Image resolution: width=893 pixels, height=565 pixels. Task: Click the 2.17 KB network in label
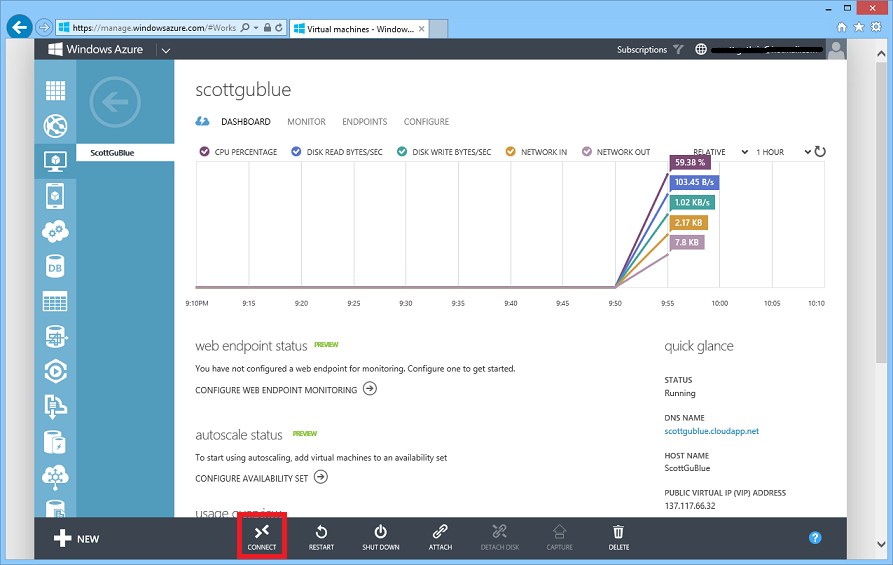pos(689,223)
